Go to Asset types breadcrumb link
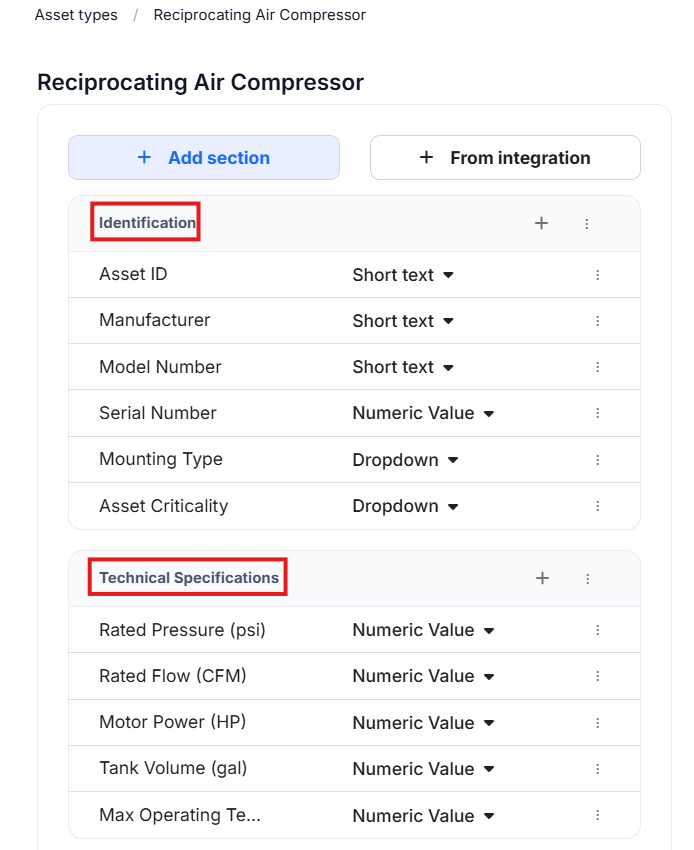Viewport: 694px width, 850px height. point(76,15)
